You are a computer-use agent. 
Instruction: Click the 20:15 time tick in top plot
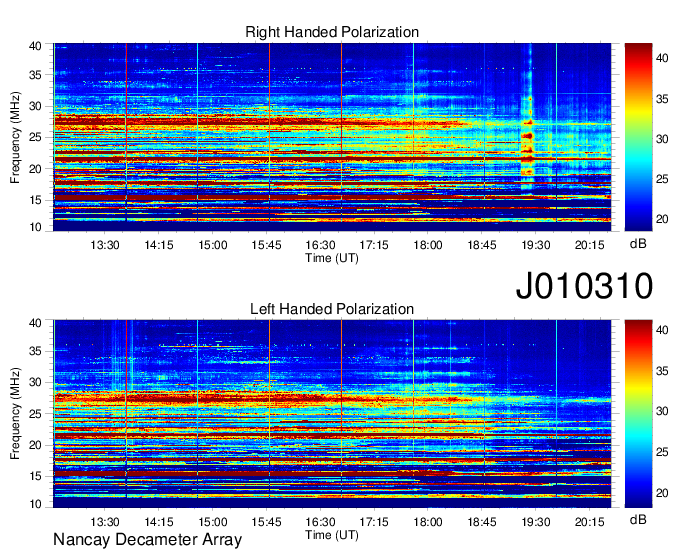click(x=590, y=245)
